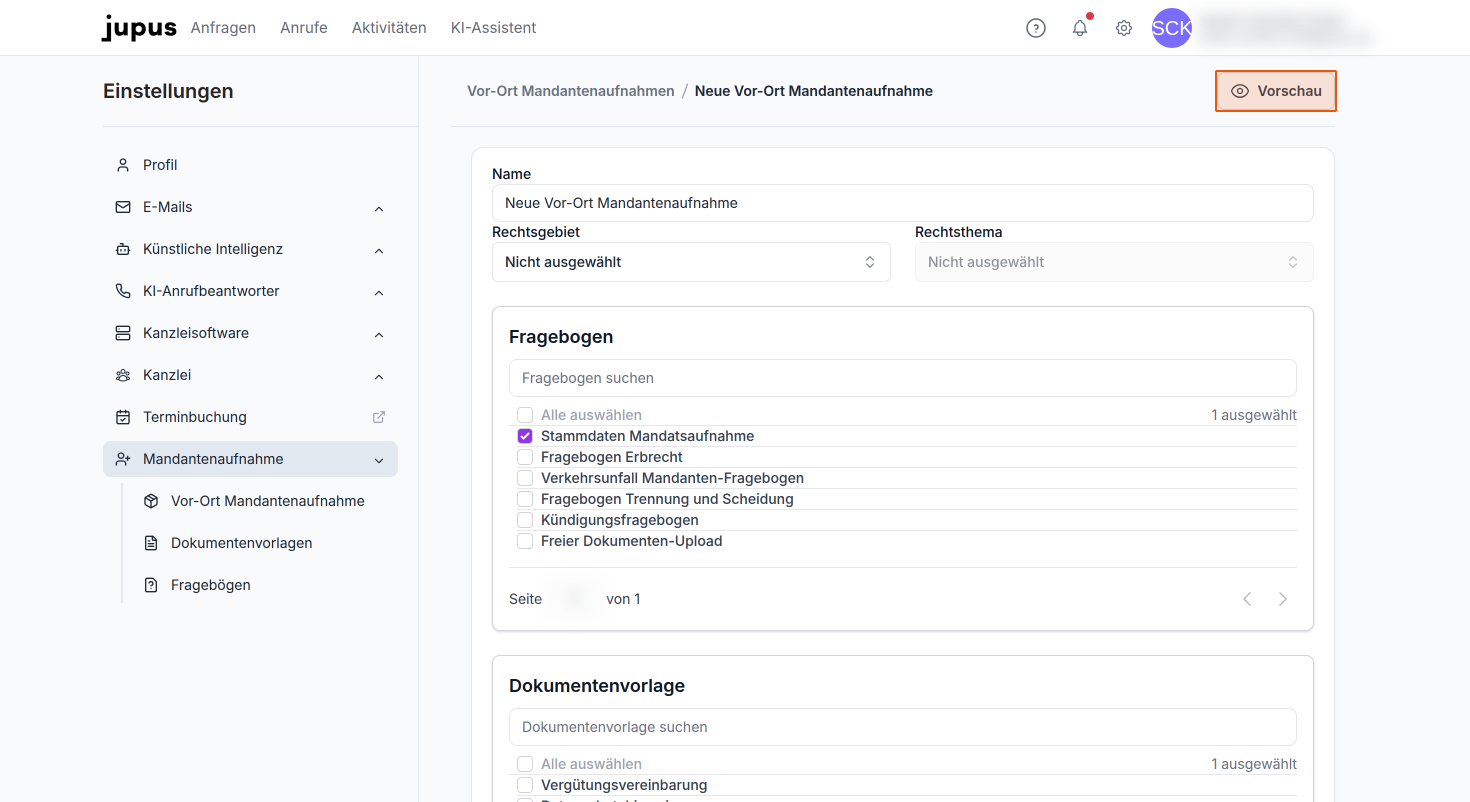The height and width of the screenshot is (802, 1470).
Task: Check Fragebogen Erbrecht
Action: pos(525,457)
